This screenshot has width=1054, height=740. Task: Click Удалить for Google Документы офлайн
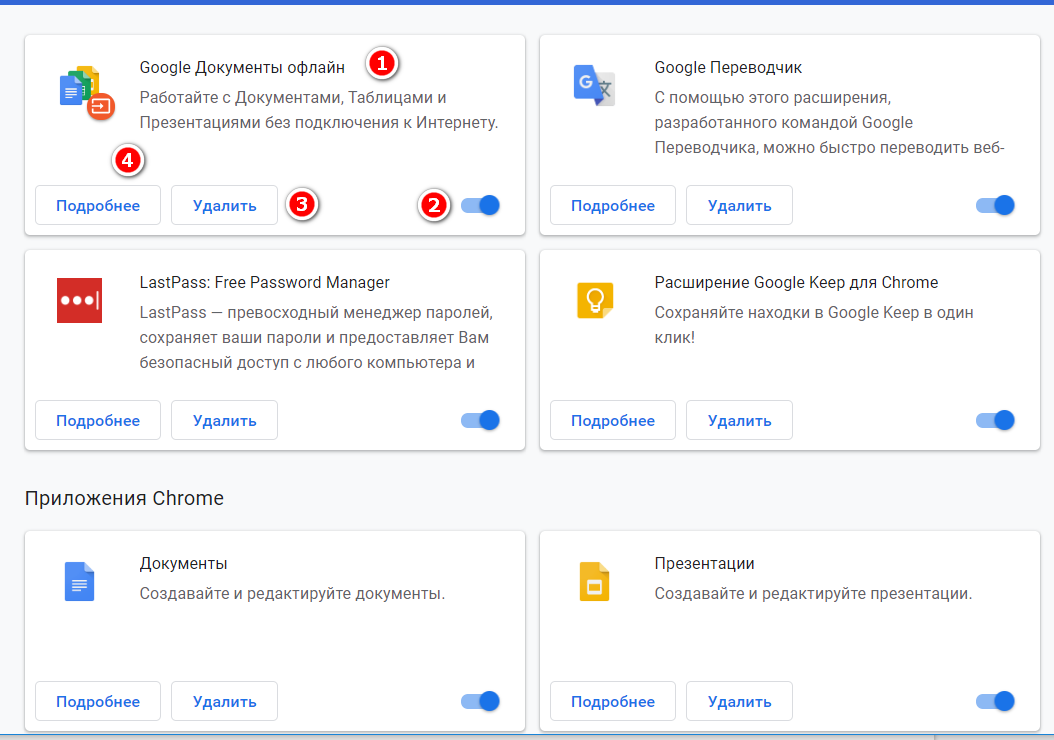click(225, 205)
